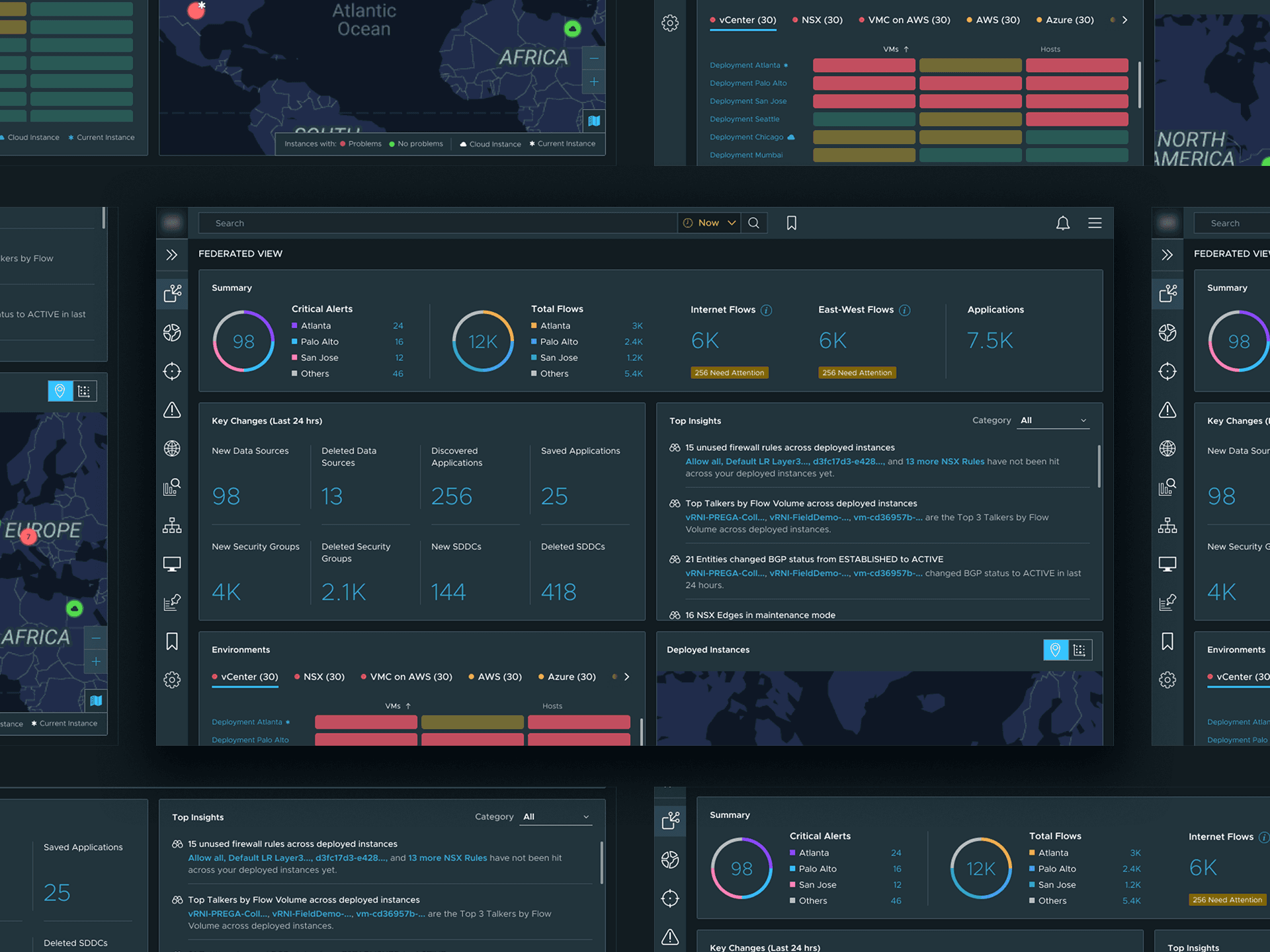Viewport: 1270px width, 952px height.
Task: Open the notifications bell in the center window
Action: tap(1063, 223)
